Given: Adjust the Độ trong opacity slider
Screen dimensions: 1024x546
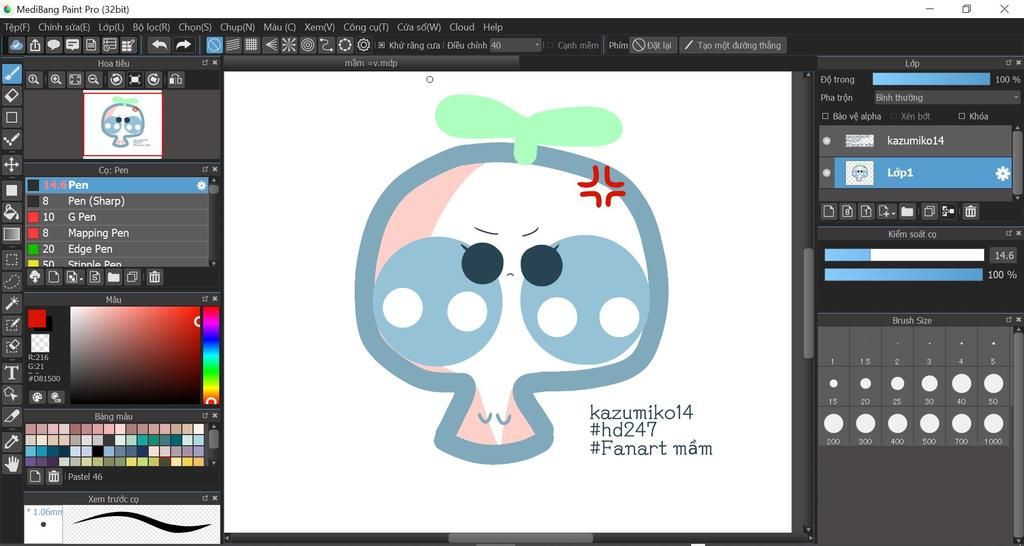Looking at the screenshot, I should tap(931, 79).
